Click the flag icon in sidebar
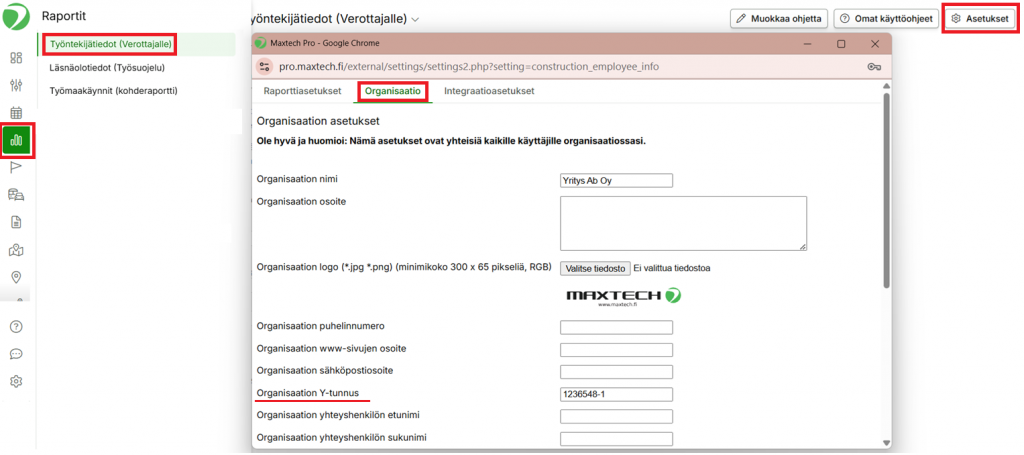The image size is (1024, 455). [16, 167]
